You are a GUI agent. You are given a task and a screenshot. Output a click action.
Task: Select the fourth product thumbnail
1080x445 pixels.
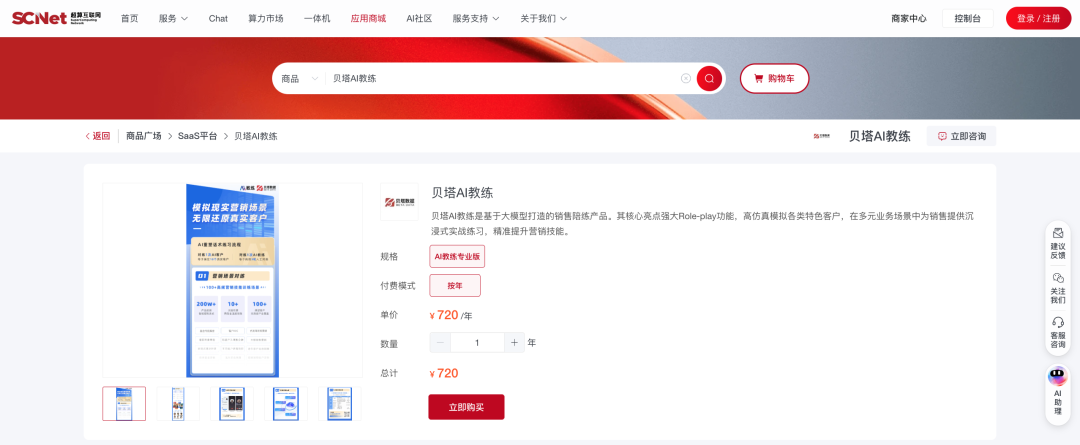[x=286, y=404]
